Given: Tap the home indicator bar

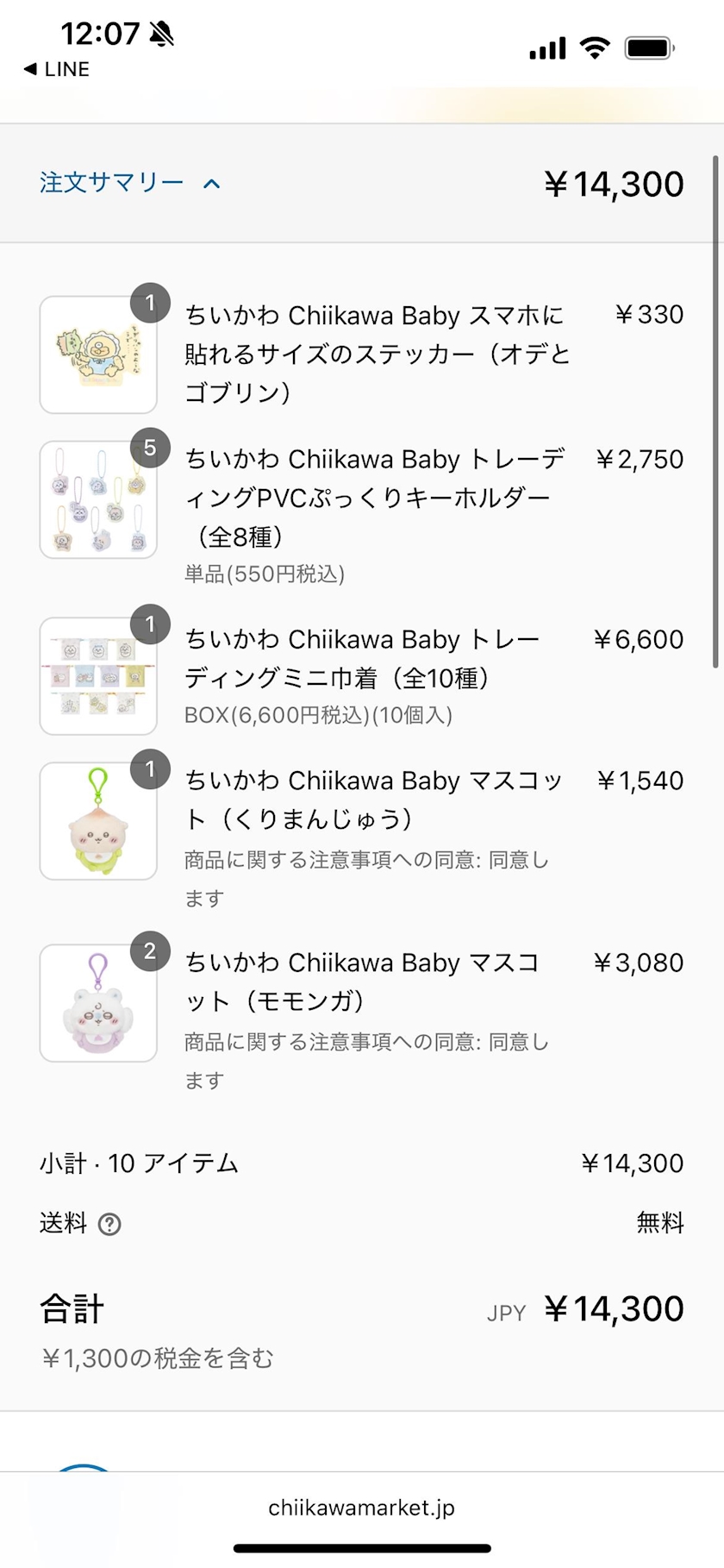Looking at the screenshot, I should [x=362, y=1548].
